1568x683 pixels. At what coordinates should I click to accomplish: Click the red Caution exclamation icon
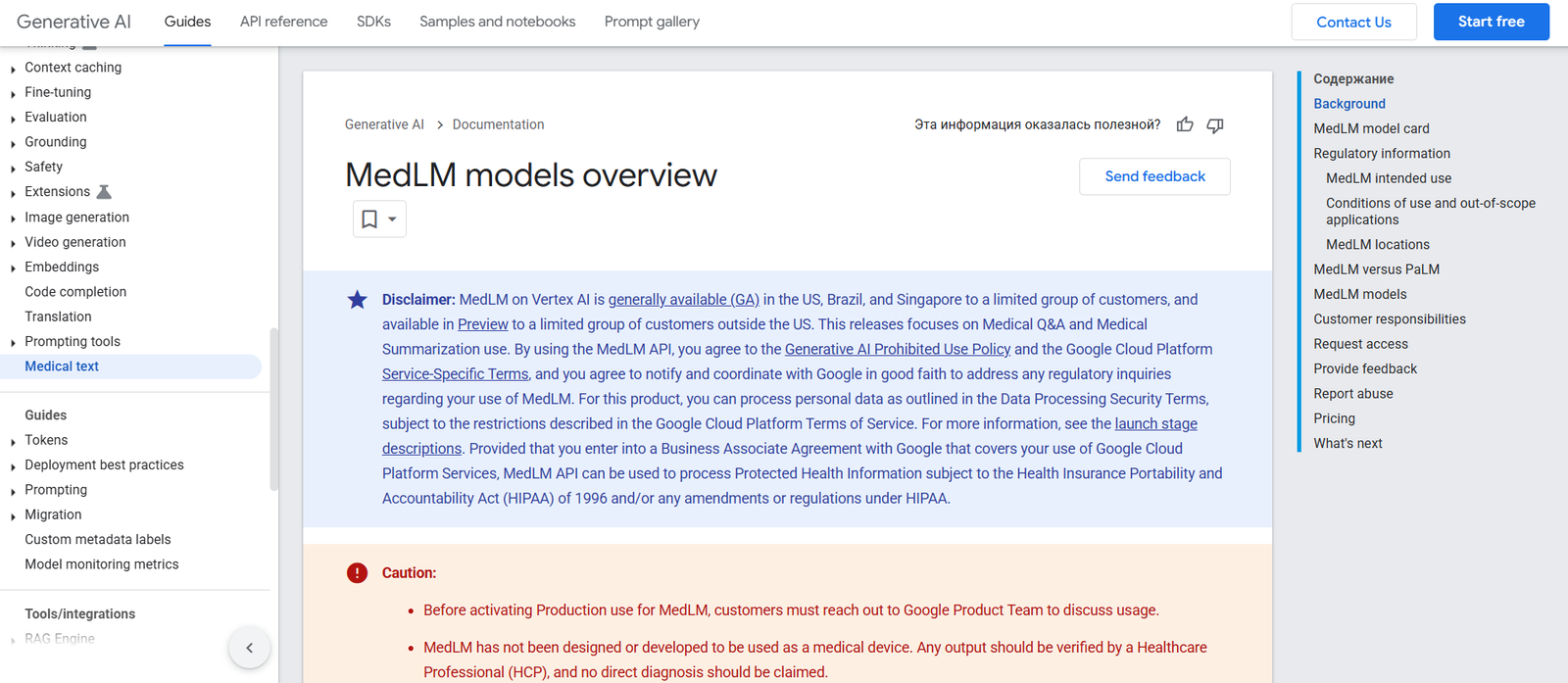coord(358,573)
